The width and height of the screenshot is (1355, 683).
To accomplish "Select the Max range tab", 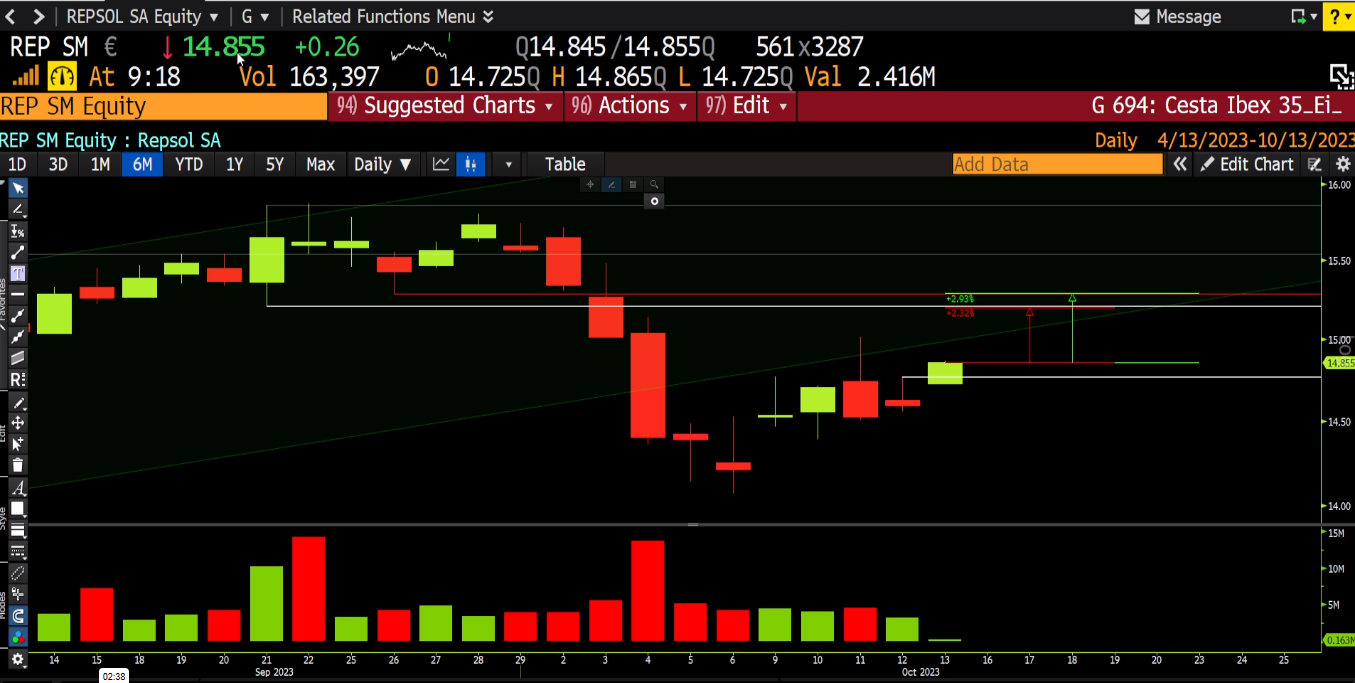I will click(x=320, y=164).
